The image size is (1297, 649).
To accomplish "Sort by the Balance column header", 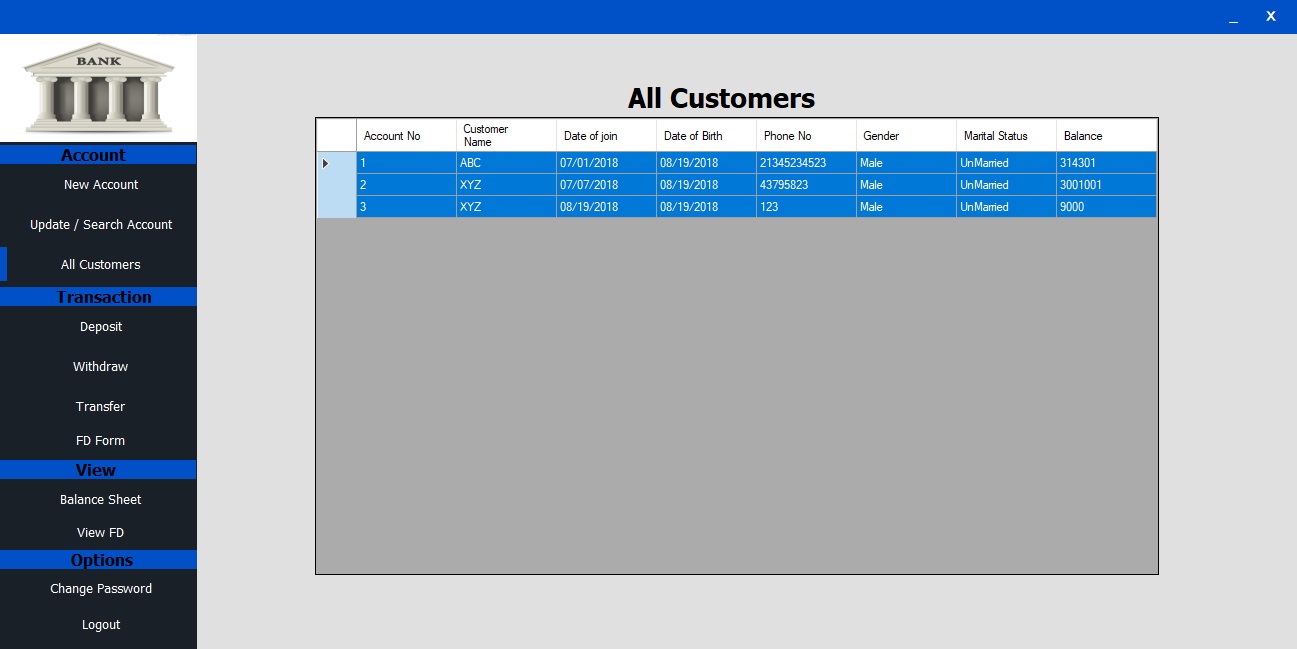I will click(1105, 135).
